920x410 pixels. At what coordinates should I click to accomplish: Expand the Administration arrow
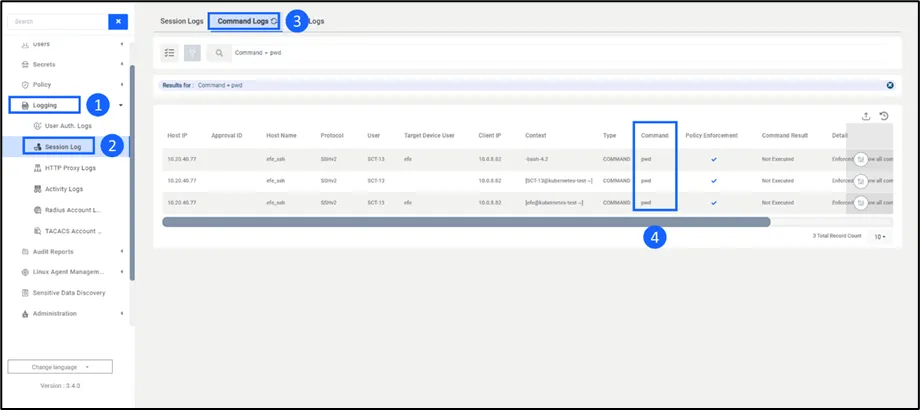[x=122, y=314]
